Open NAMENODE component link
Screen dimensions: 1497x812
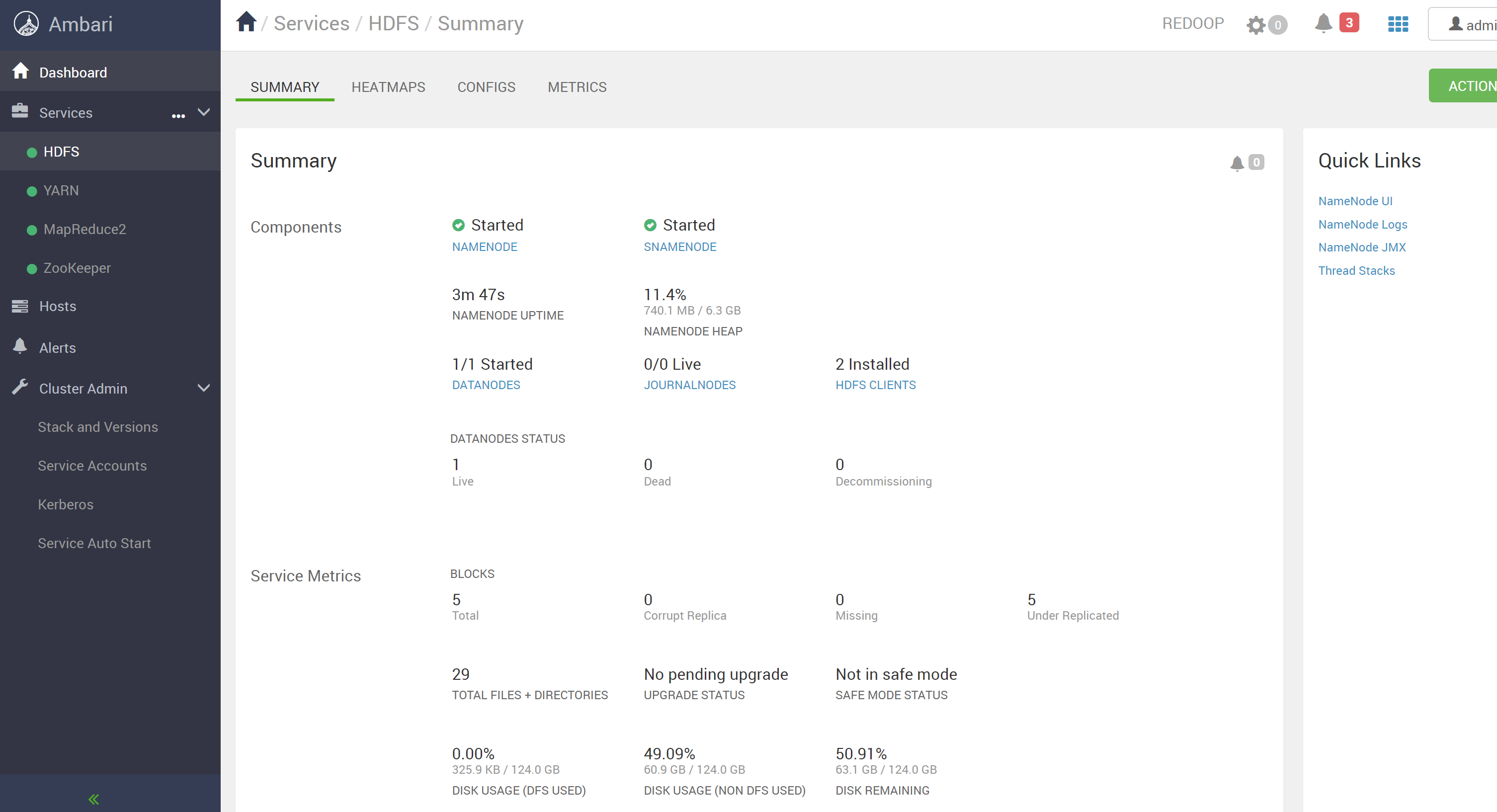pyautogui.click(x=485, y=246)
